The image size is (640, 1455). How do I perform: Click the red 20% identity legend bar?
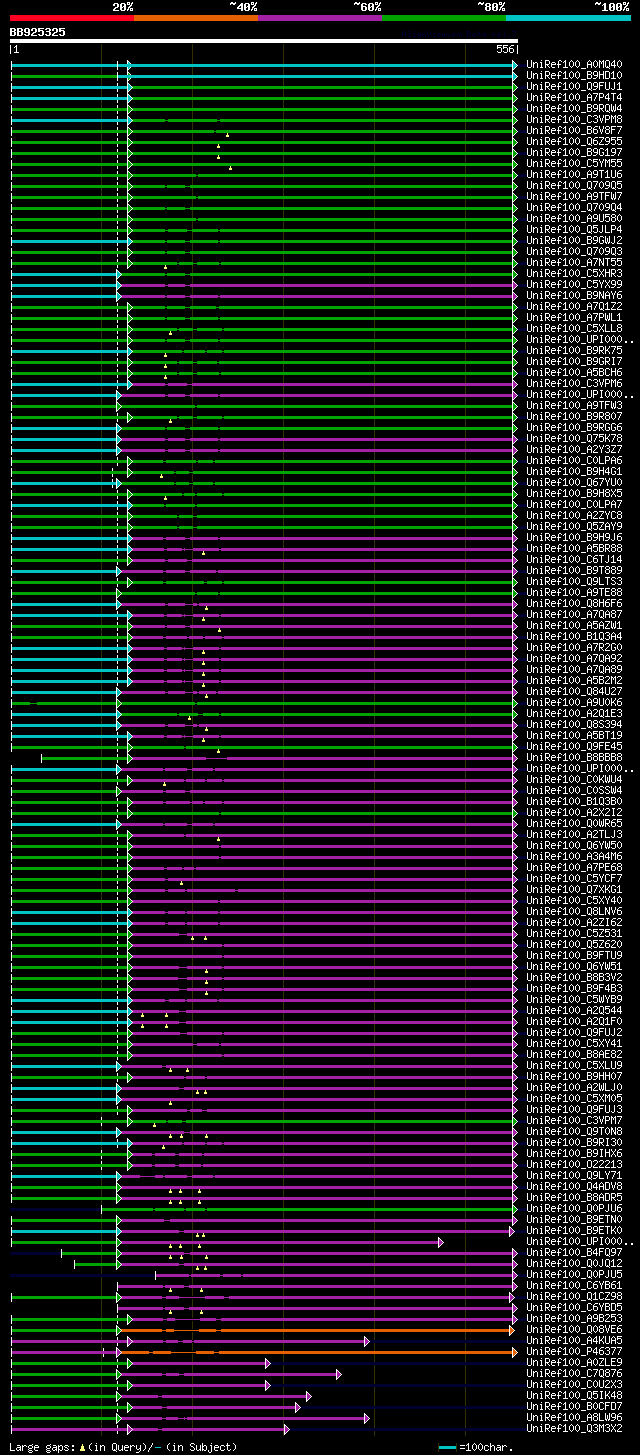[x=72, y=18]
